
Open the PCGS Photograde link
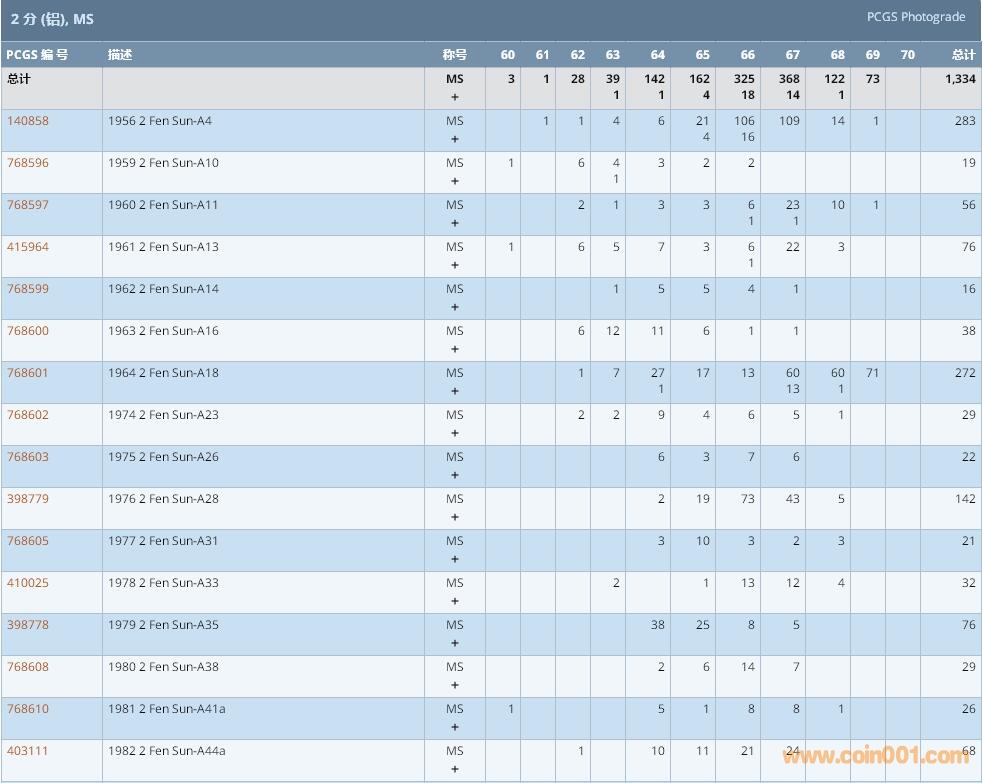915,17
